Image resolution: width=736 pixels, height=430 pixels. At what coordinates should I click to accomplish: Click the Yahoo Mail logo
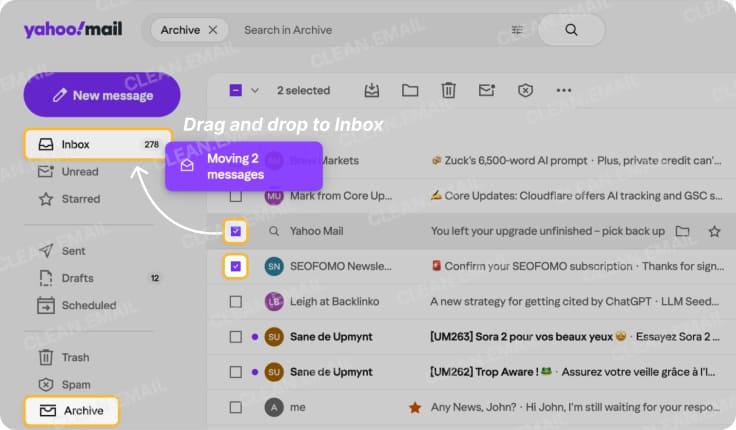pos(73,30)
